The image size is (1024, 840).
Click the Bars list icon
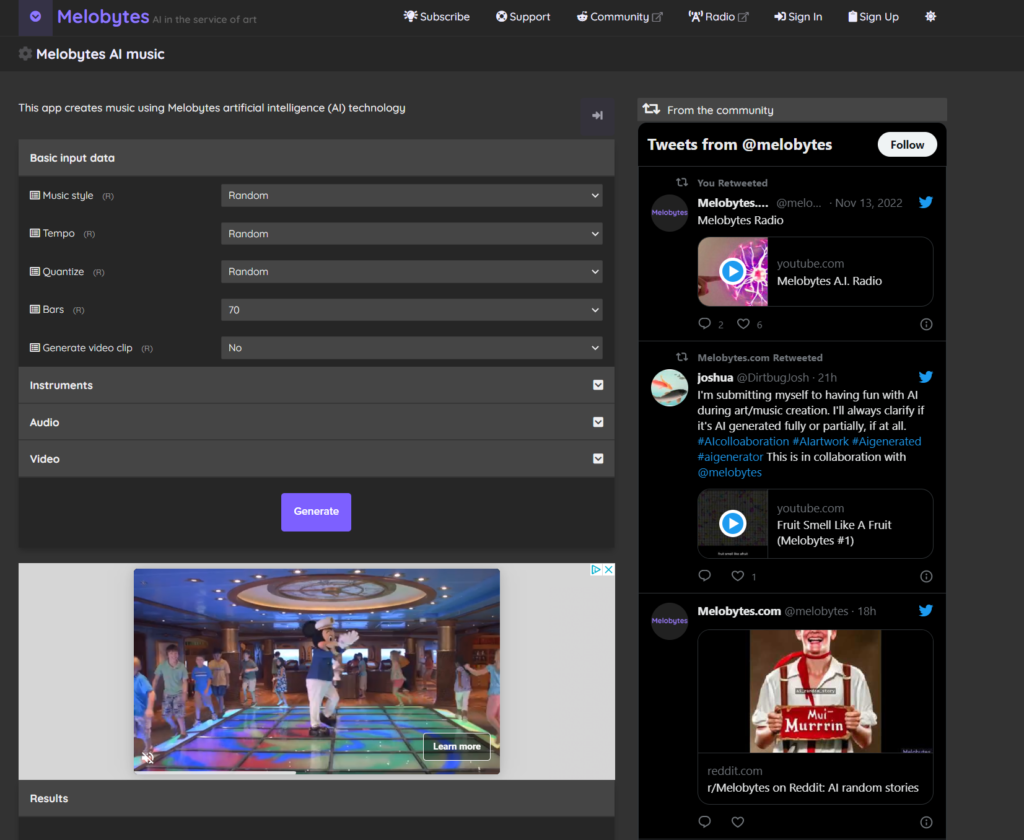pyautogui.click(x=35, y=310)
